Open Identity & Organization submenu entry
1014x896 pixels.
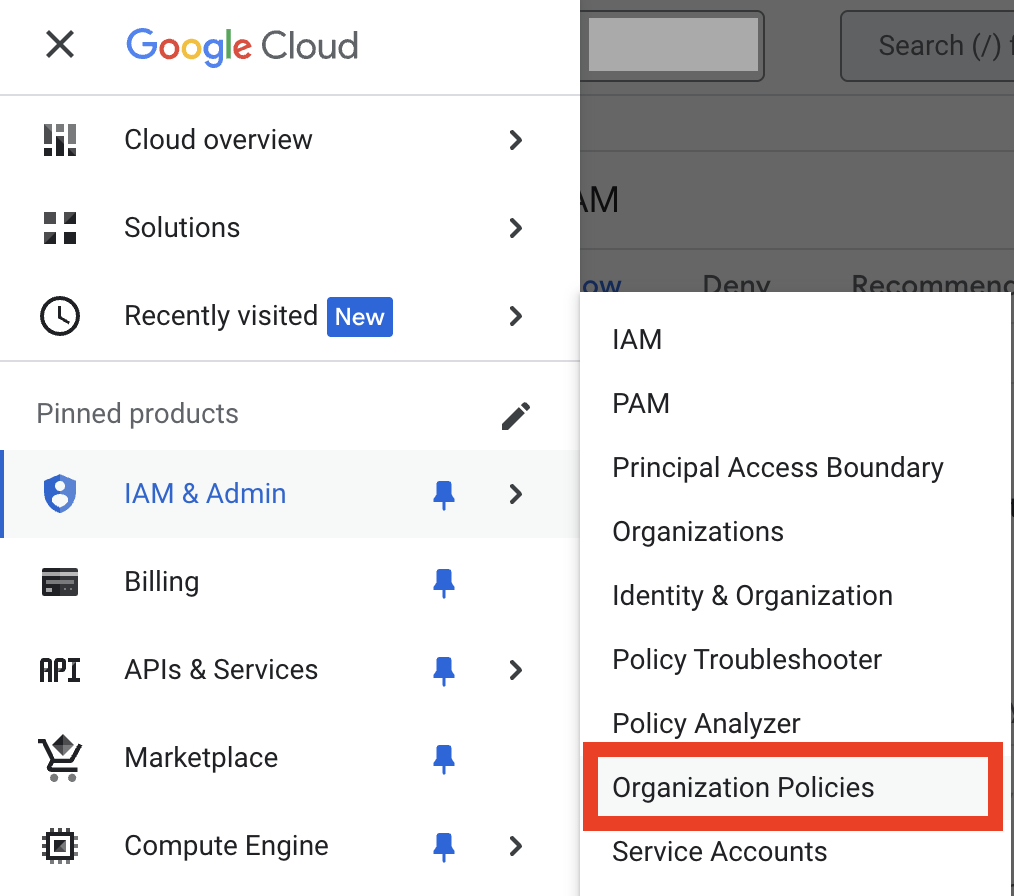(797, 595)
